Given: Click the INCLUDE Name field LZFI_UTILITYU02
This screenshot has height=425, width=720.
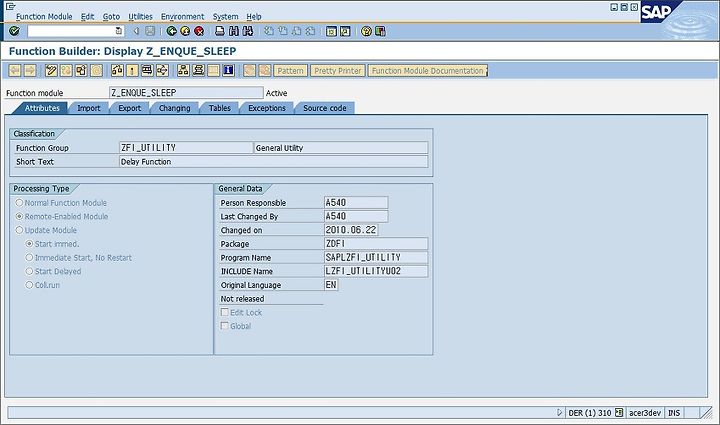Looking at the screenshot, I should (x=376, y=271).
